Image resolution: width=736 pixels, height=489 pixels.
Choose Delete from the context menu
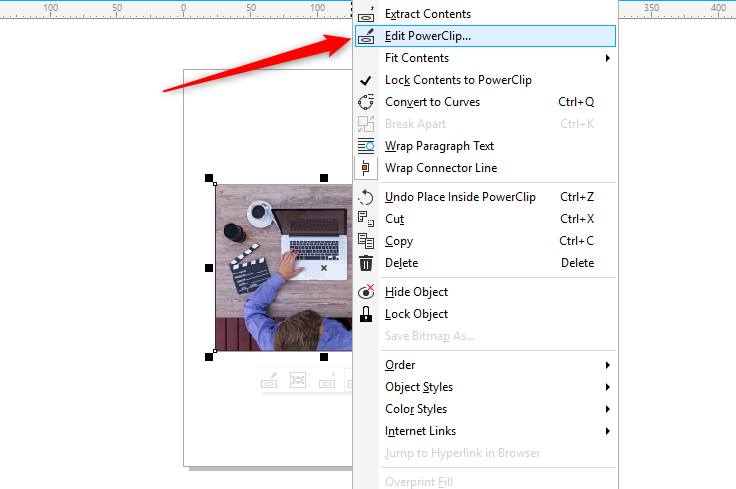(x=485, y=263)
